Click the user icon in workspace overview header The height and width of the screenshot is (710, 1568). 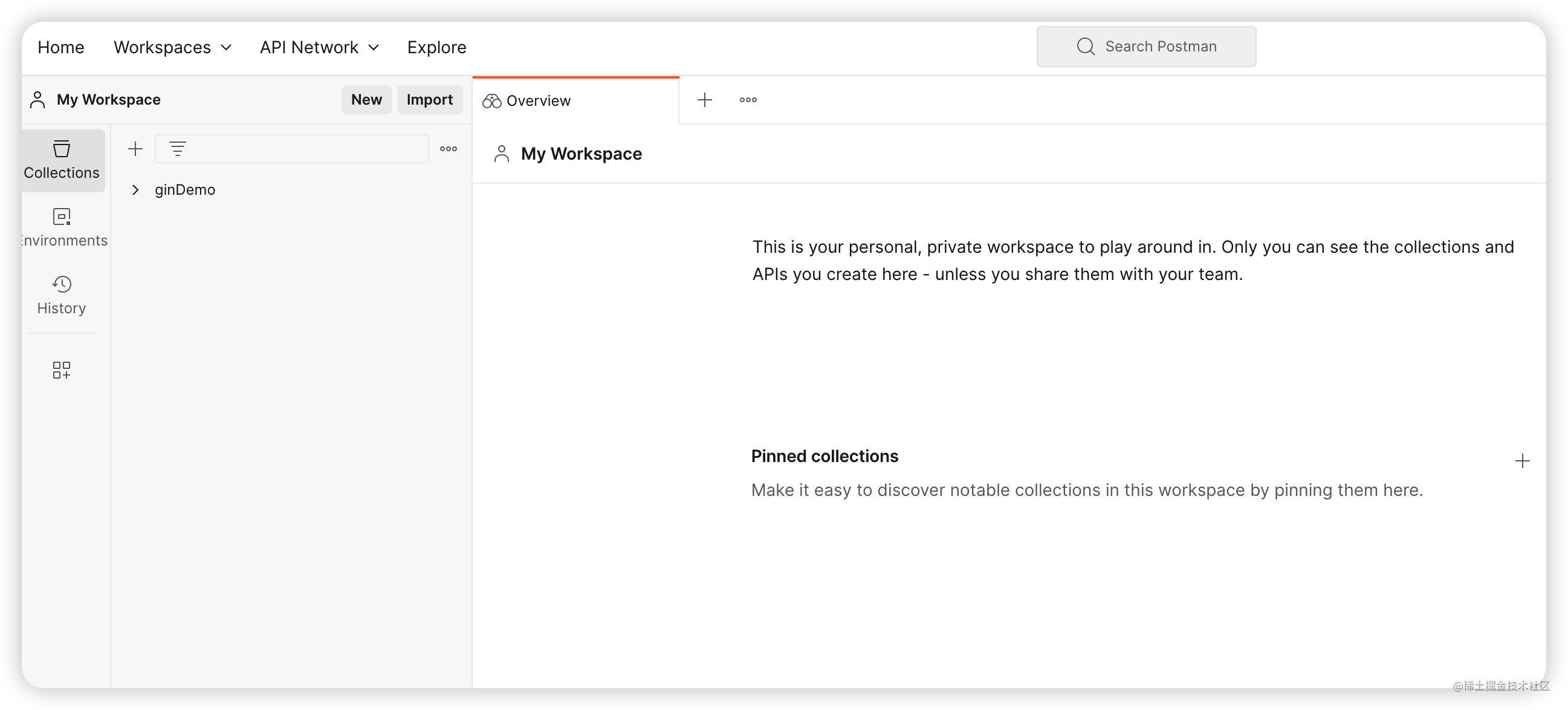point(502,154)
